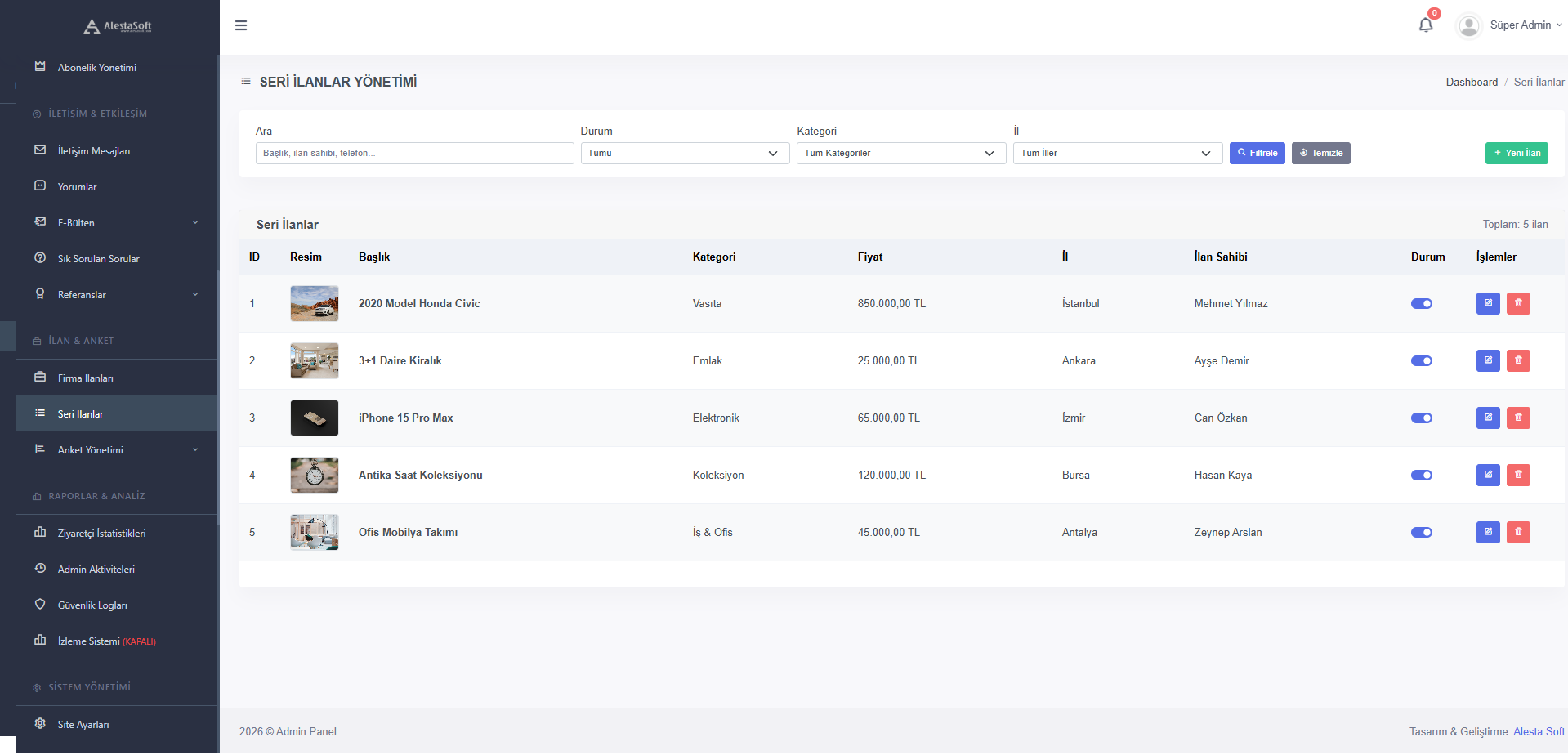Image resolution: width=1568 pixels, height=755 pixels.
Task: Switch off the Ofis Mobilya Takımı status toggle
Action: tap(1422, 532)
